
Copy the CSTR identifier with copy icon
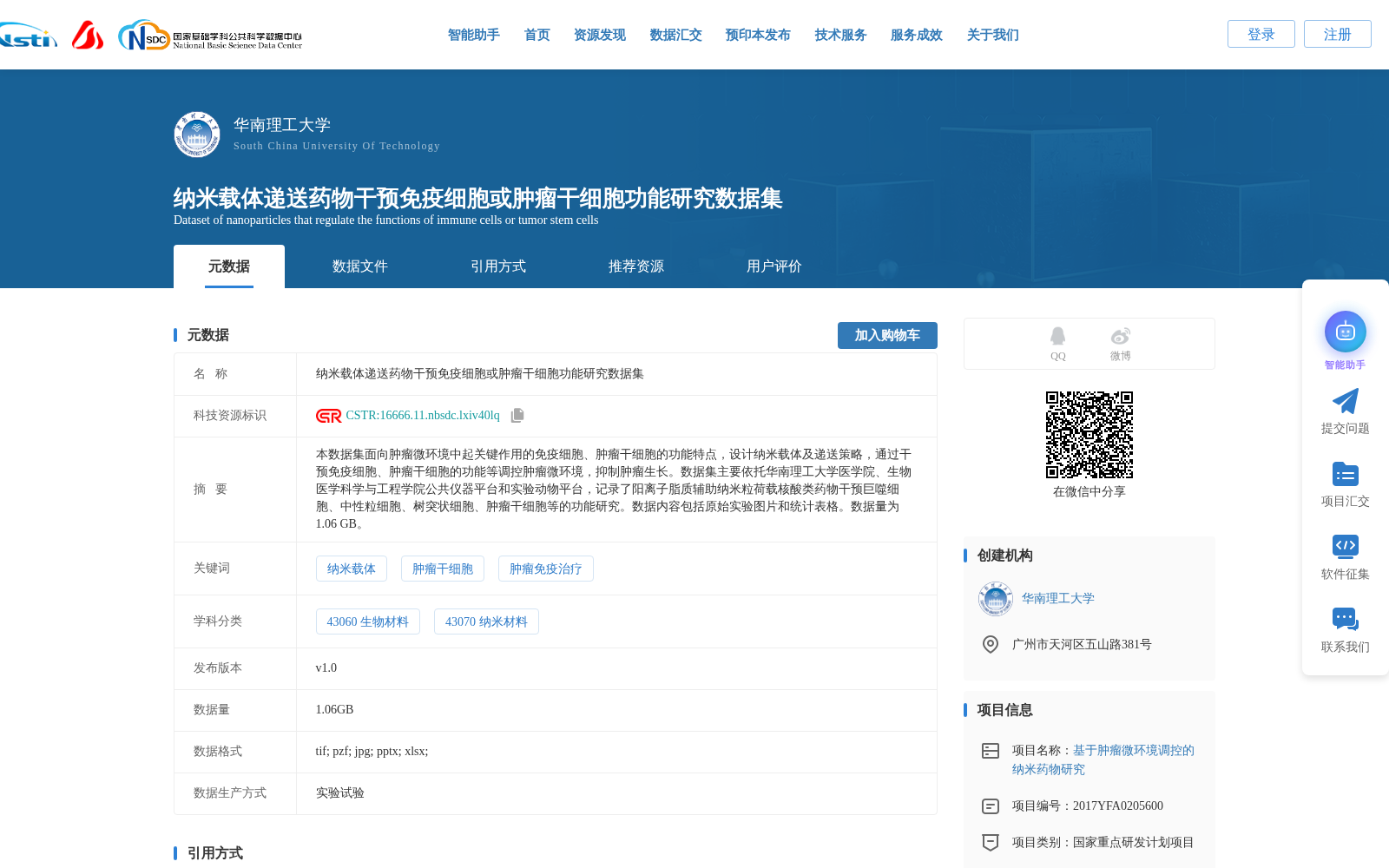point(517,416)
